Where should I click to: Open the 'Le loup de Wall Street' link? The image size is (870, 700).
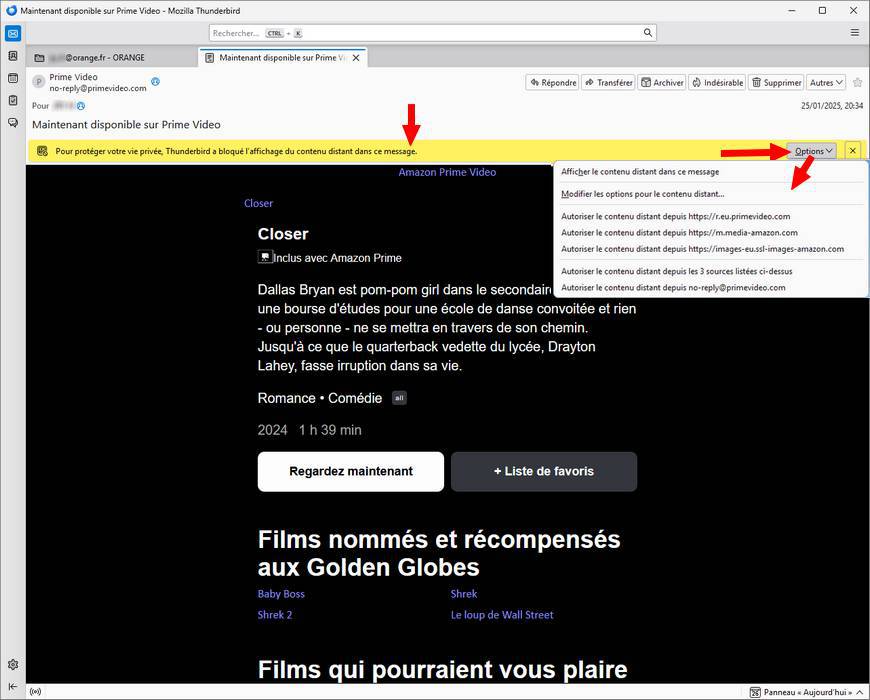tap(502, 615)
